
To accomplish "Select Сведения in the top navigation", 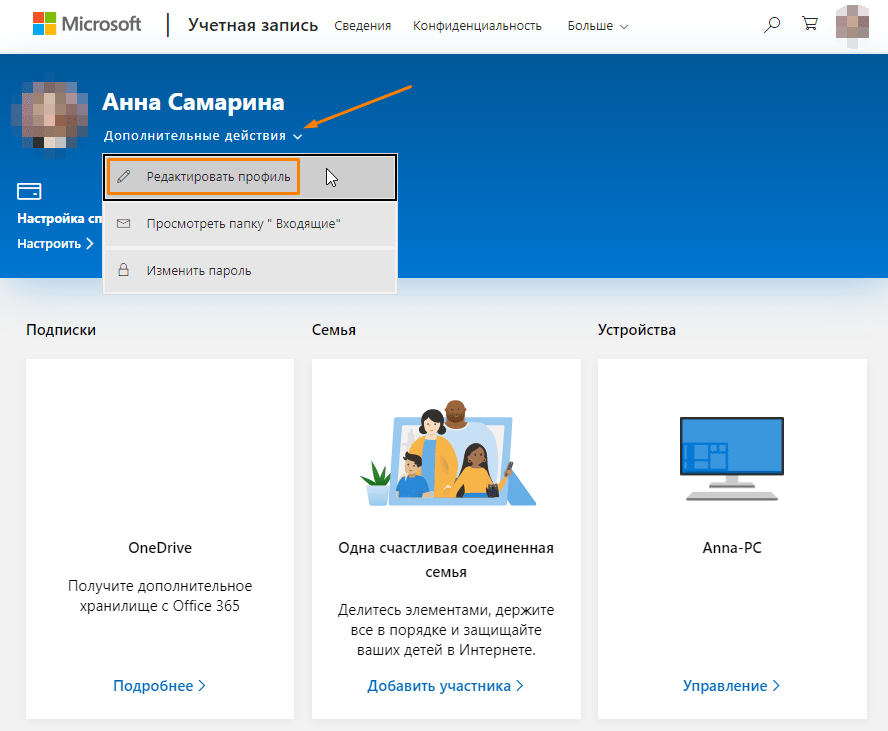I will click(x=362, y=26).
